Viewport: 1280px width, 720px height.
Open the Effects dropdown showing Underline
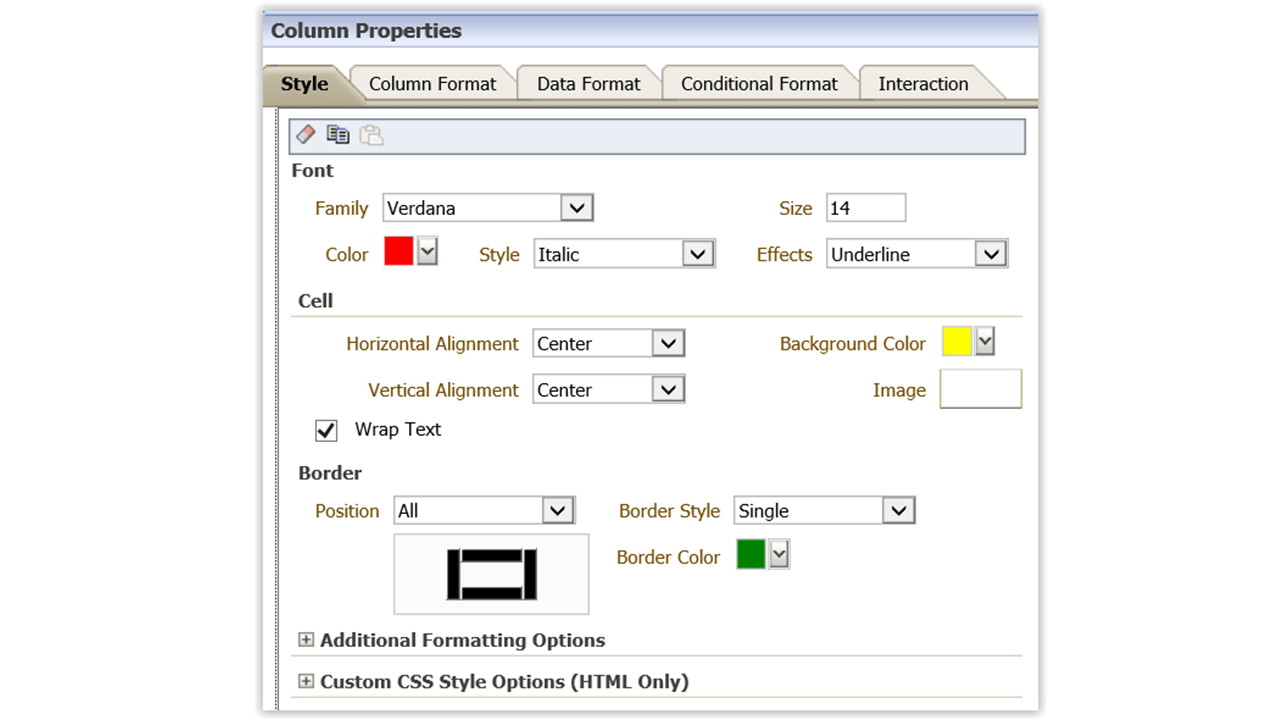coord(917,254)
